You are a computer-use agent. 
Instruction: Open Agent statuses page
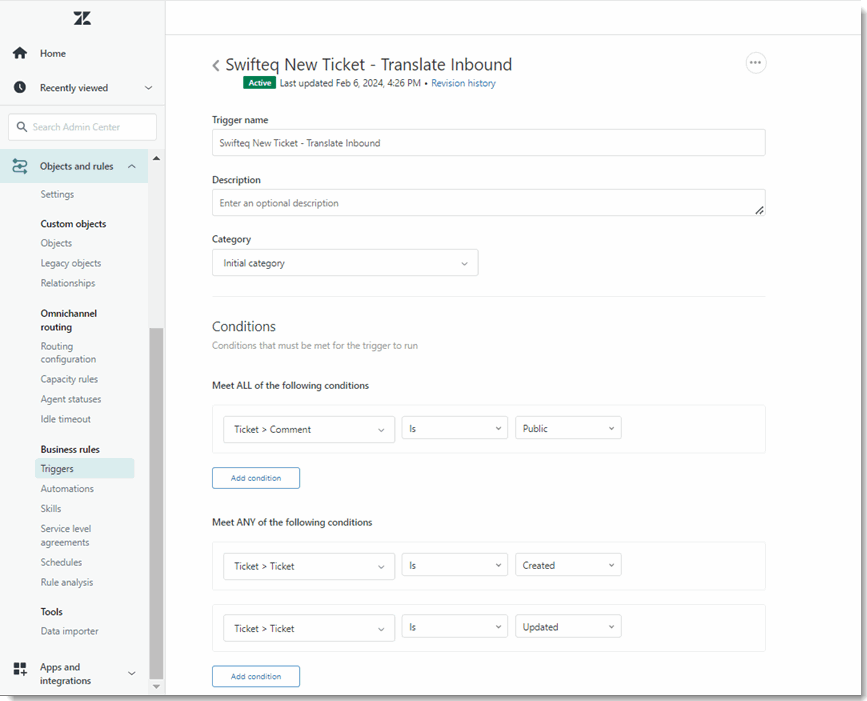tap(71, 399)
